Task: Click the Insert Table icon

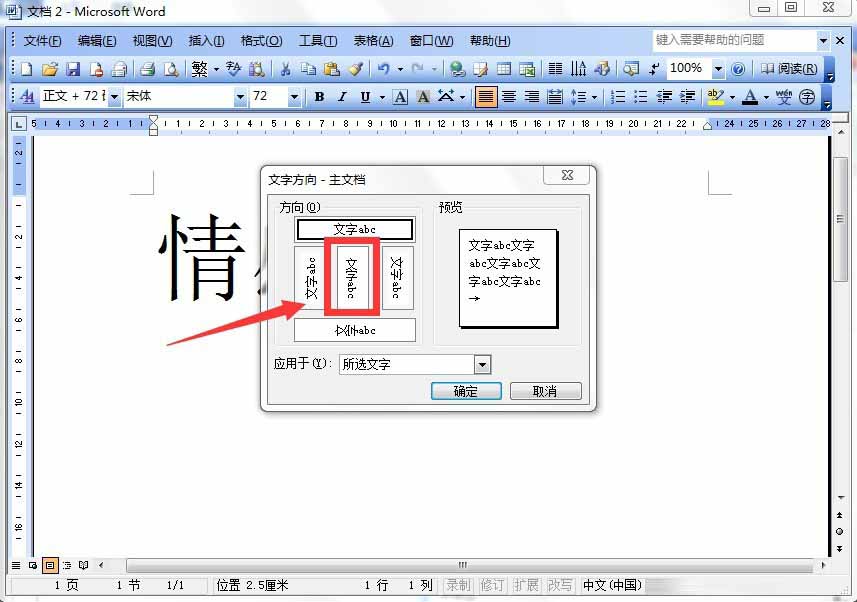Action: point(503,69)
